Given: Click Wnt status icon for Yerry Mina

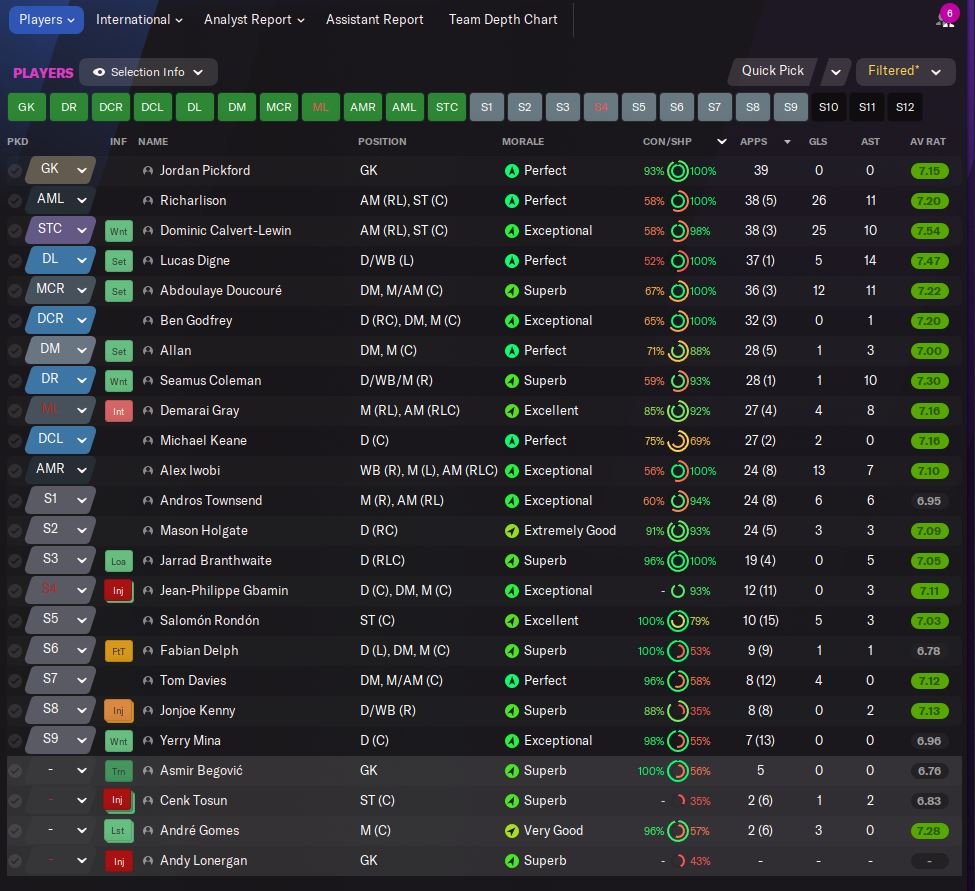Looking at the screenshot, I should 118,741.
